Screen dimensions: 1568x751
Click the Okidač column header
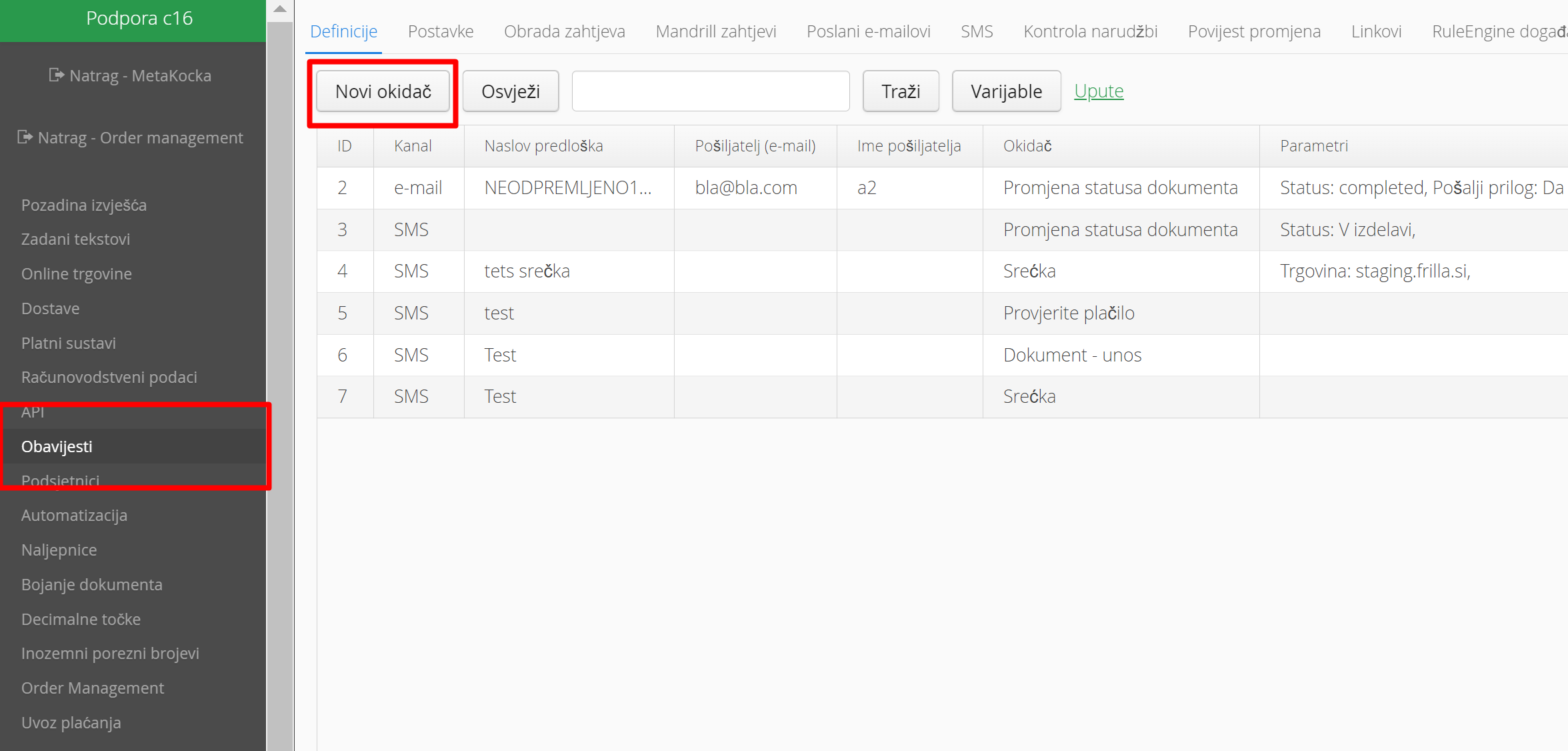(1027, 146)
